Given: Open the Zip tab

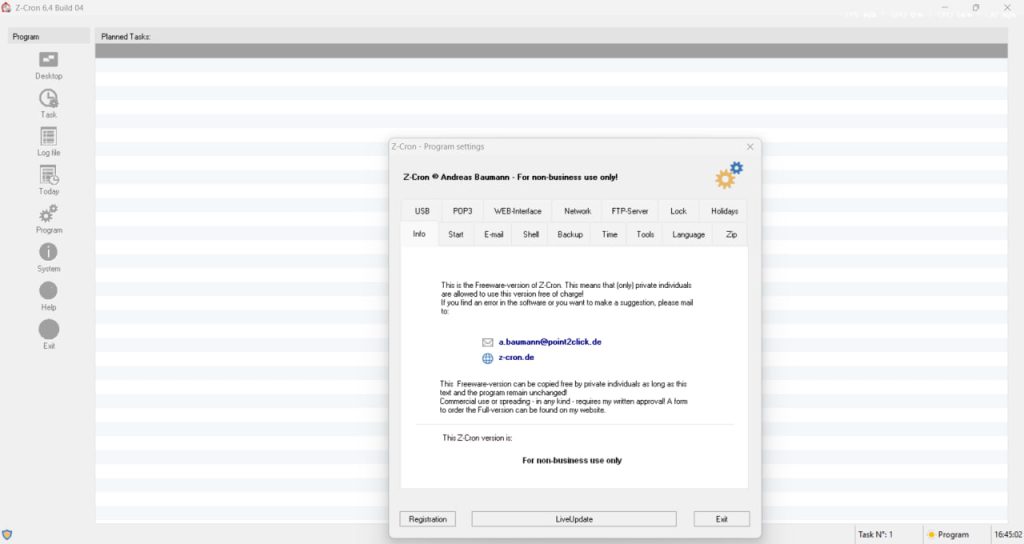Looking at the screenshot, I should [731, 234].
